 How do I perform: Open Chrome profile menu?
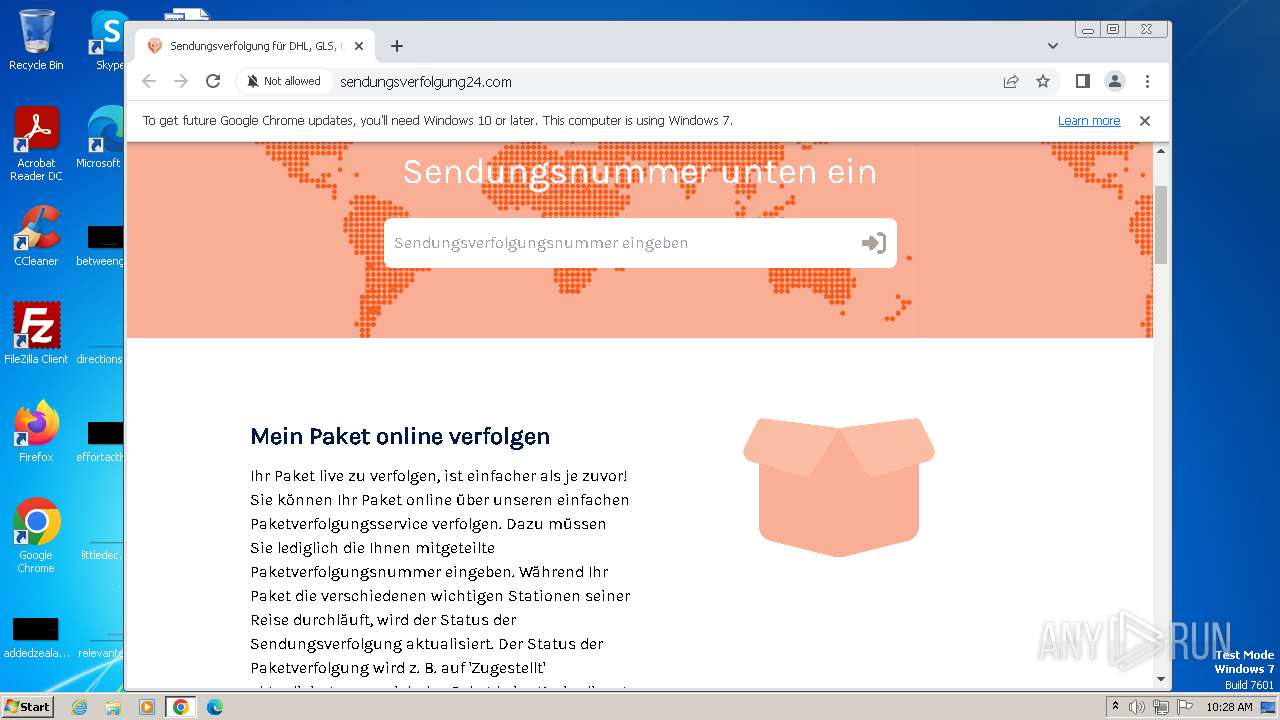(1114, 81)
